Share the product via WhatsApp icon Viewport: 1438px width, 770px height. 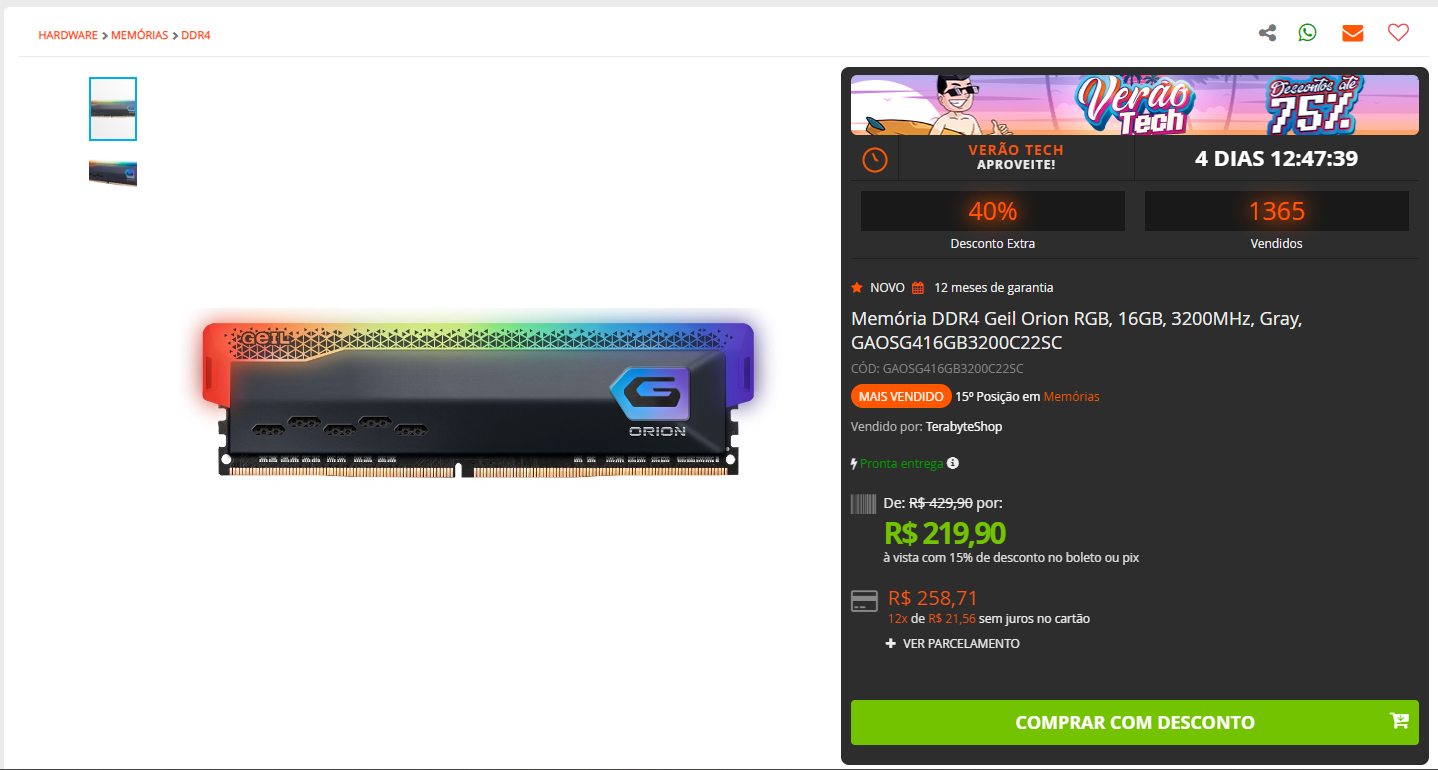pos(1308,33)
